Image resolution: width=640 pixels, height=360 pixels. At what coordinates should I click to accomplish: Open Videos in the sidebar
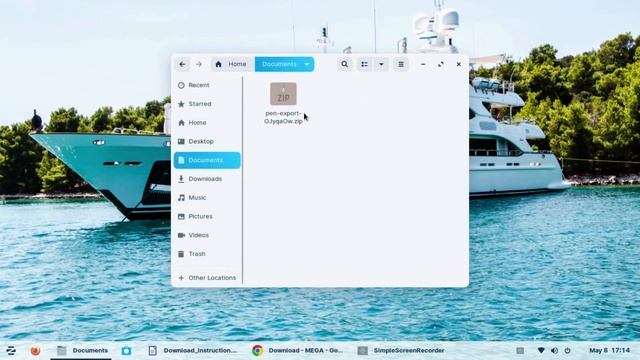[x=207, y=235]
